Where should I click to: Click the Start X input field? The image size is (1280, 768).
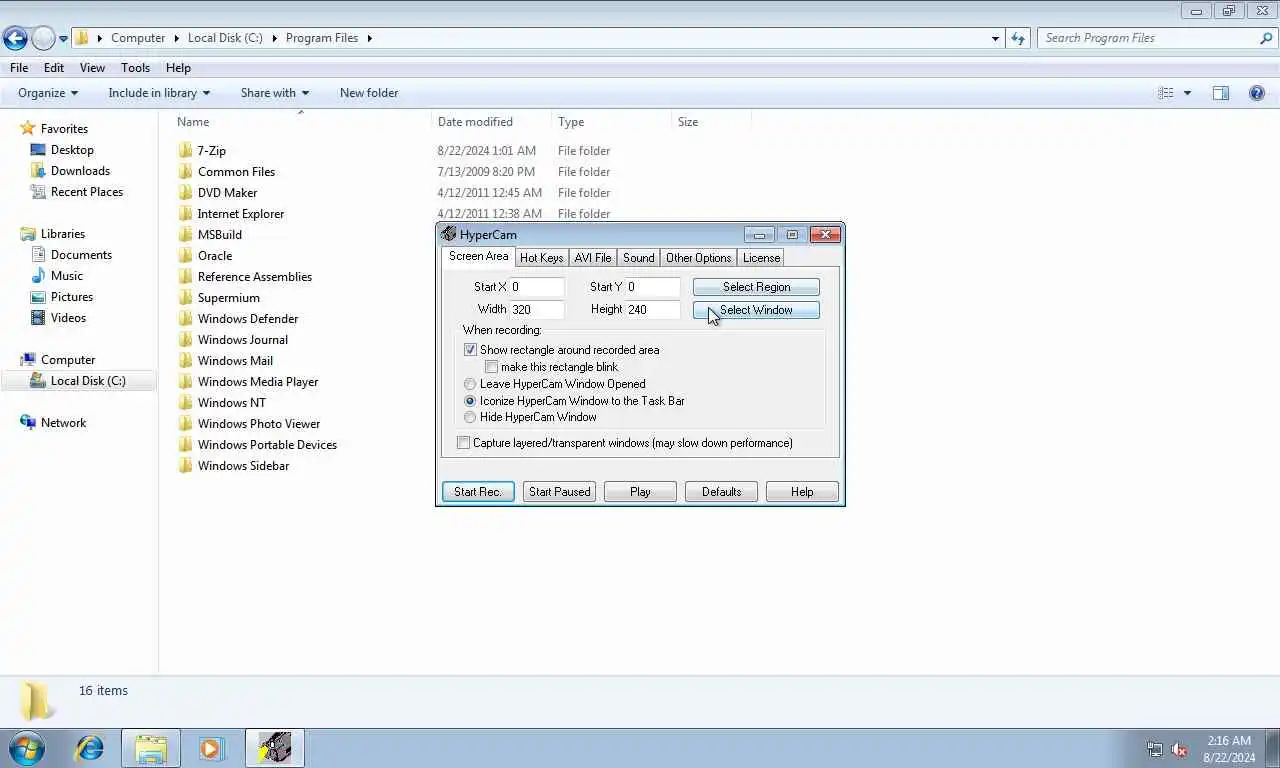point(537,287)
